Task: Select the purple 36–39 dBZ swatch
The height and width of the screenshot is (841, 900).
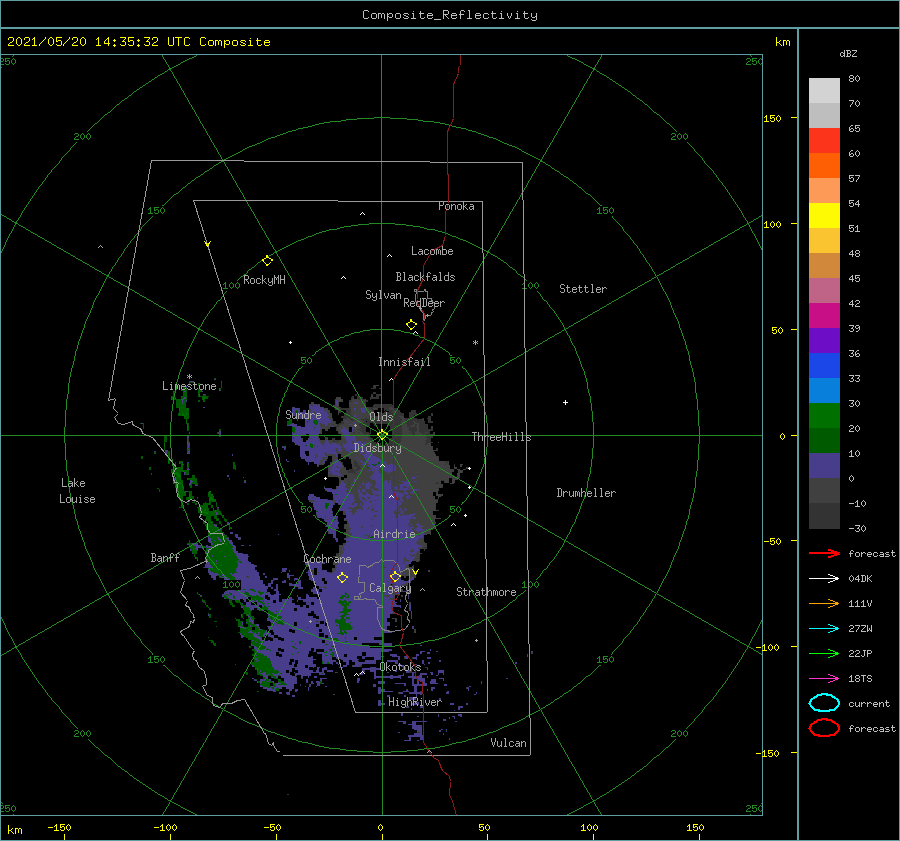Action: coord(824,341)
